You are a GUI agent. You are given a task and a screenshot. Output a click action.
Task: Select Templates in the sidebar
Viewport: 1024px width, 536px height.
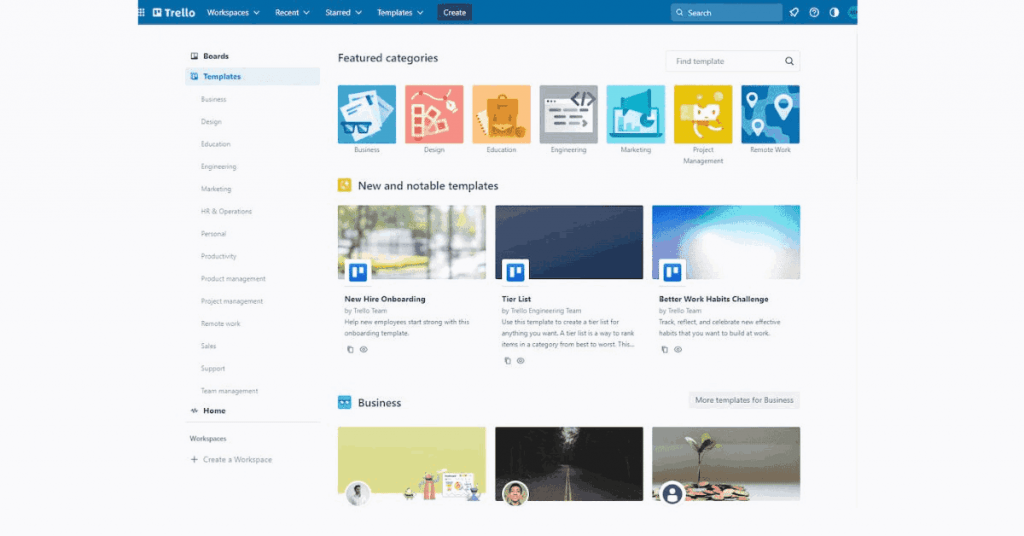tap(252, 76)
